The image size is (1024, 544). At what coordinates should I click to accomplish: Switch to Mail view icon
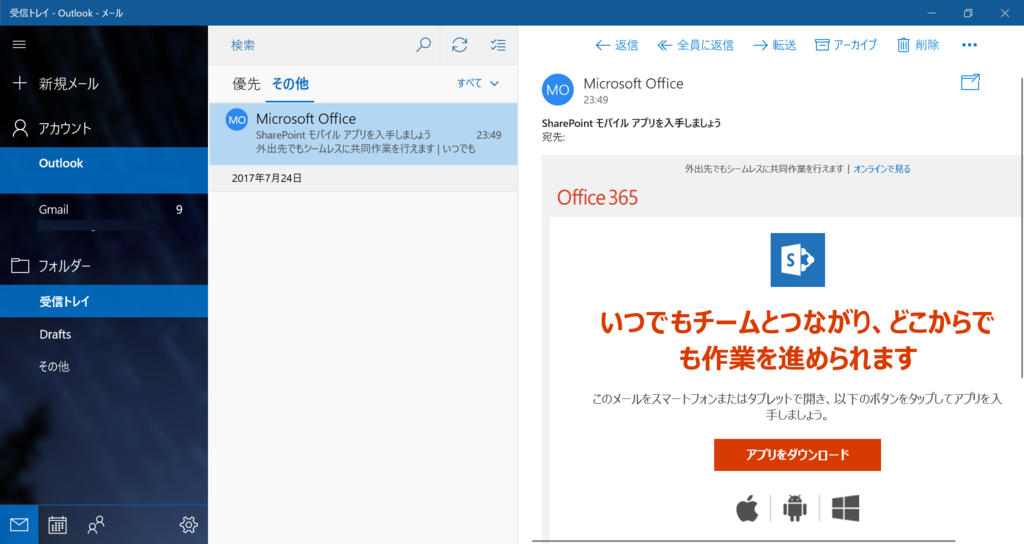click(x=19, y=524)
